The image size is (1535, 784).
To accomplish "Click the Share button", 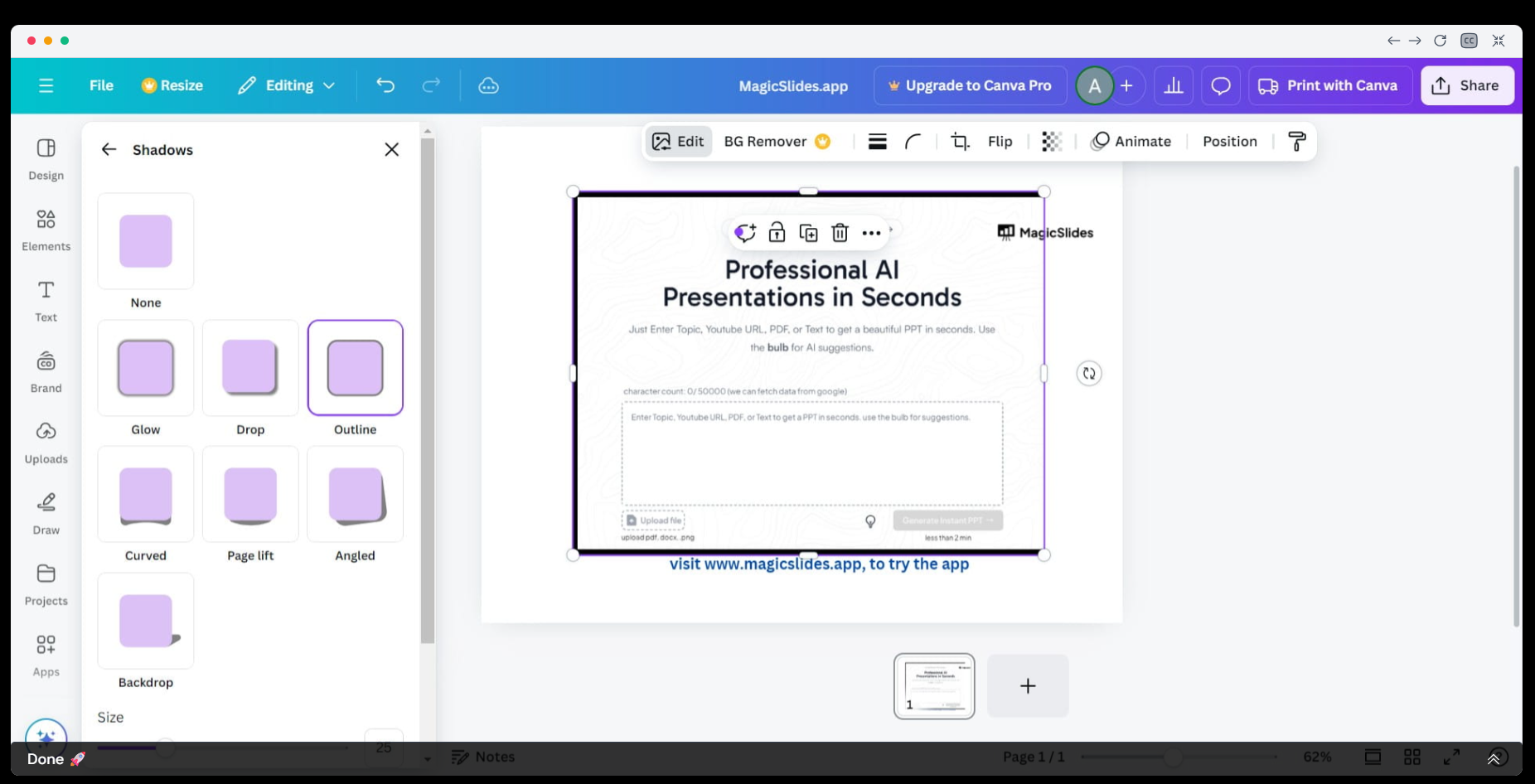I will coord(1467,85).
